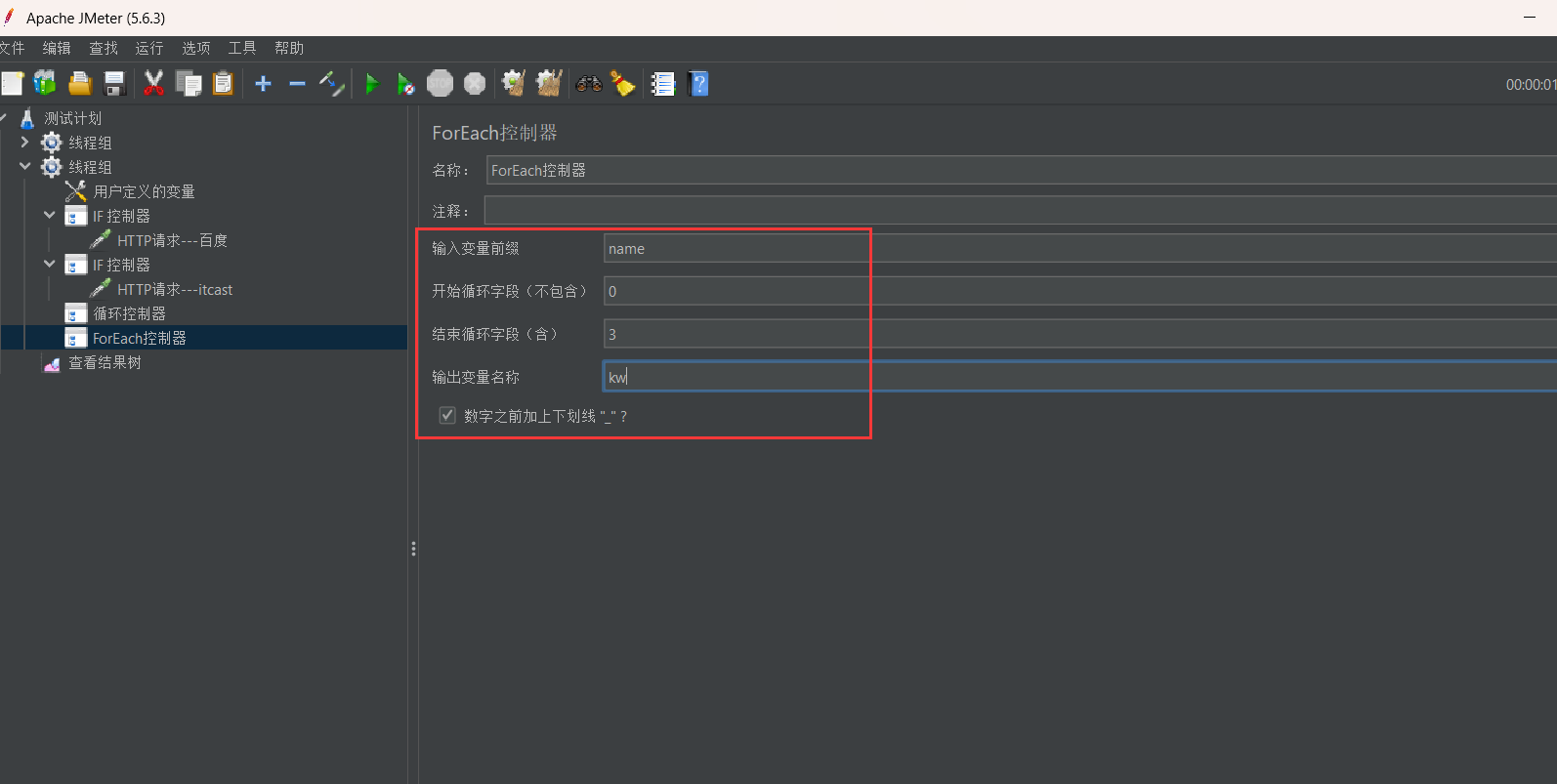
Task: Click the 名称 input field
Action: click(1021, 170)
